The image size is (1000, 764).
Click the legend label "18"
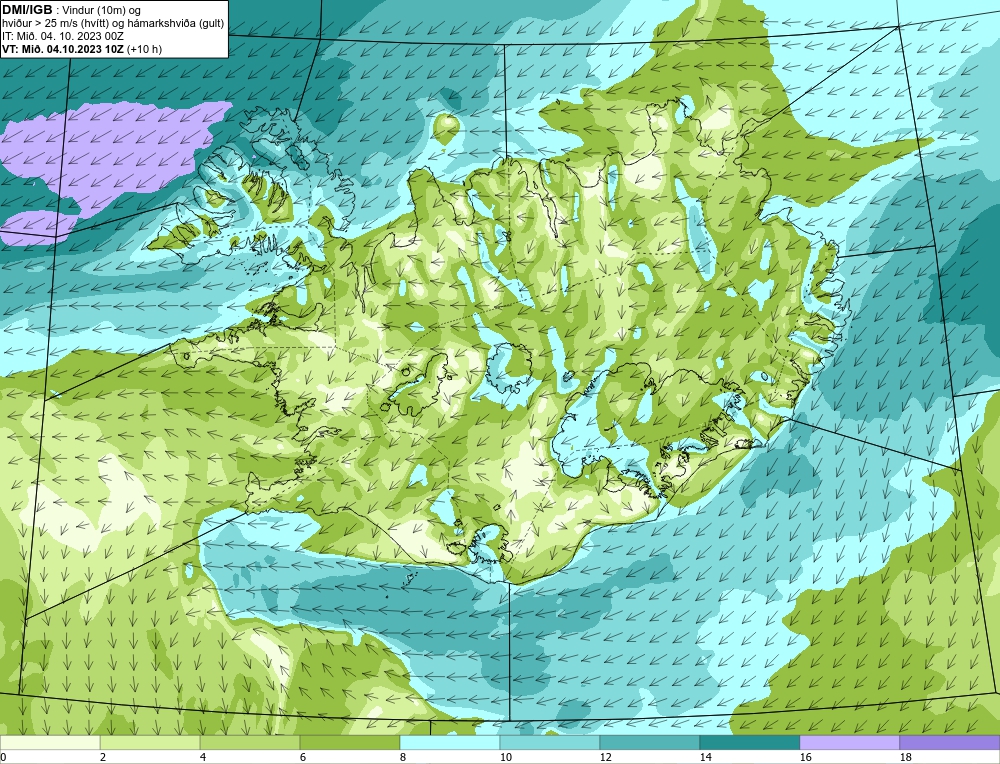[906, 757]
